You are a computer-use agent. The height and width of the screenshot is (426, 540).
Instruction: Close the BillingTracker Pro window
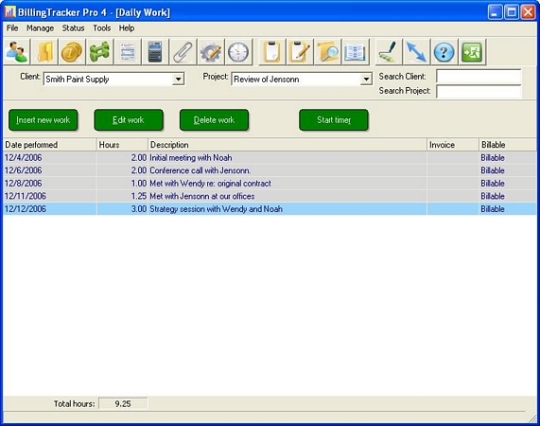pos(528,12)
